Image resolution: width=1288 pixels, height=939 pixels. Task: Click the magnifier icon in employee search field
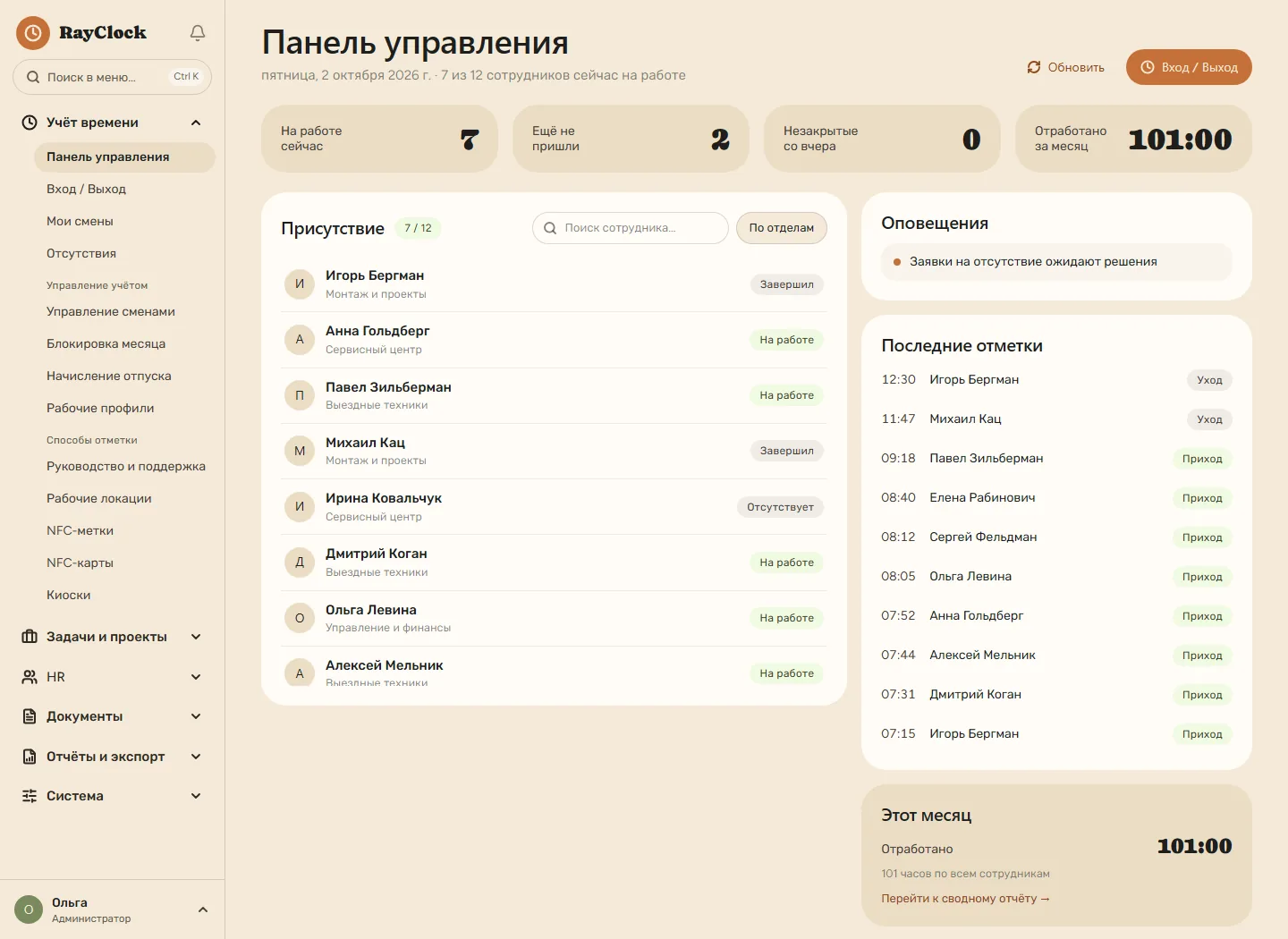coord(550,228)
